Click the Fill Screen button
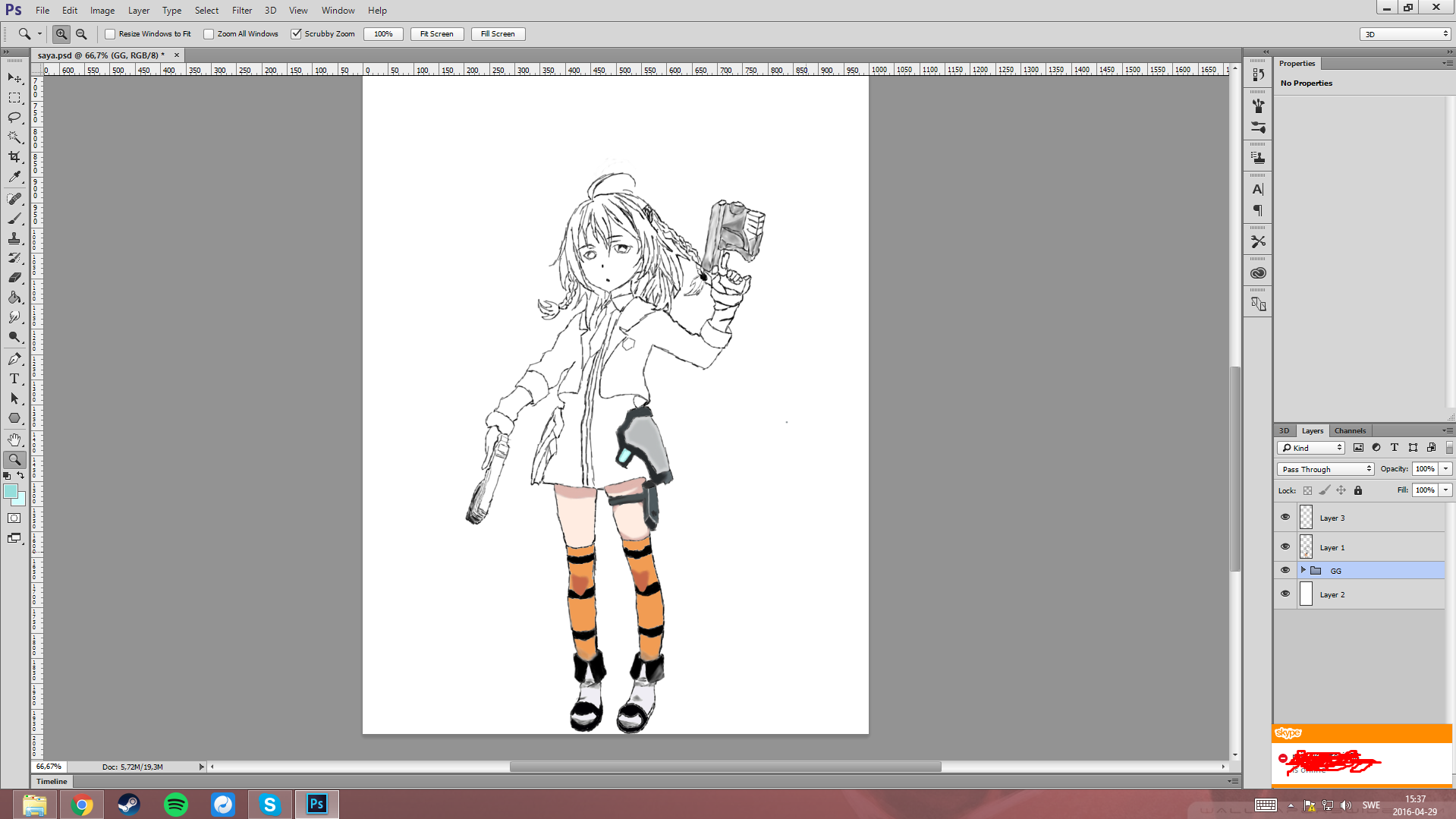The image size is (1456, 819). (498, 34)
